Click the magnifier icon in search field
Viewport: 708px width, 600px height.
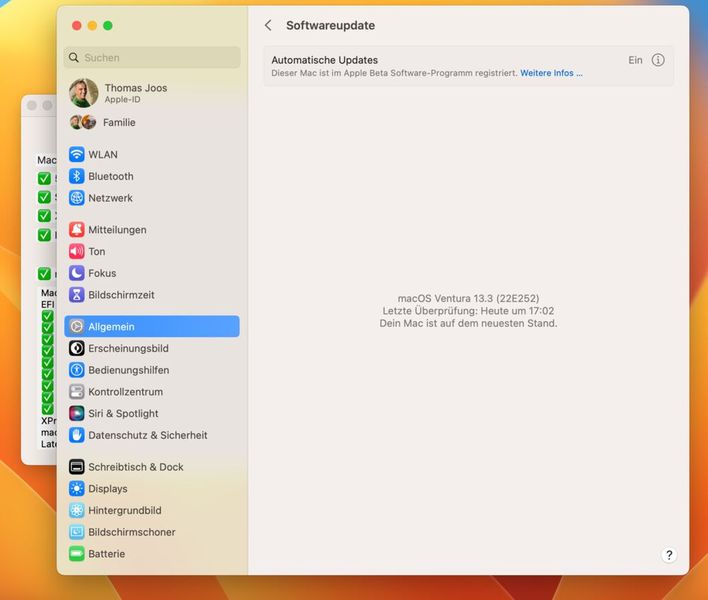tap(74, 57)
